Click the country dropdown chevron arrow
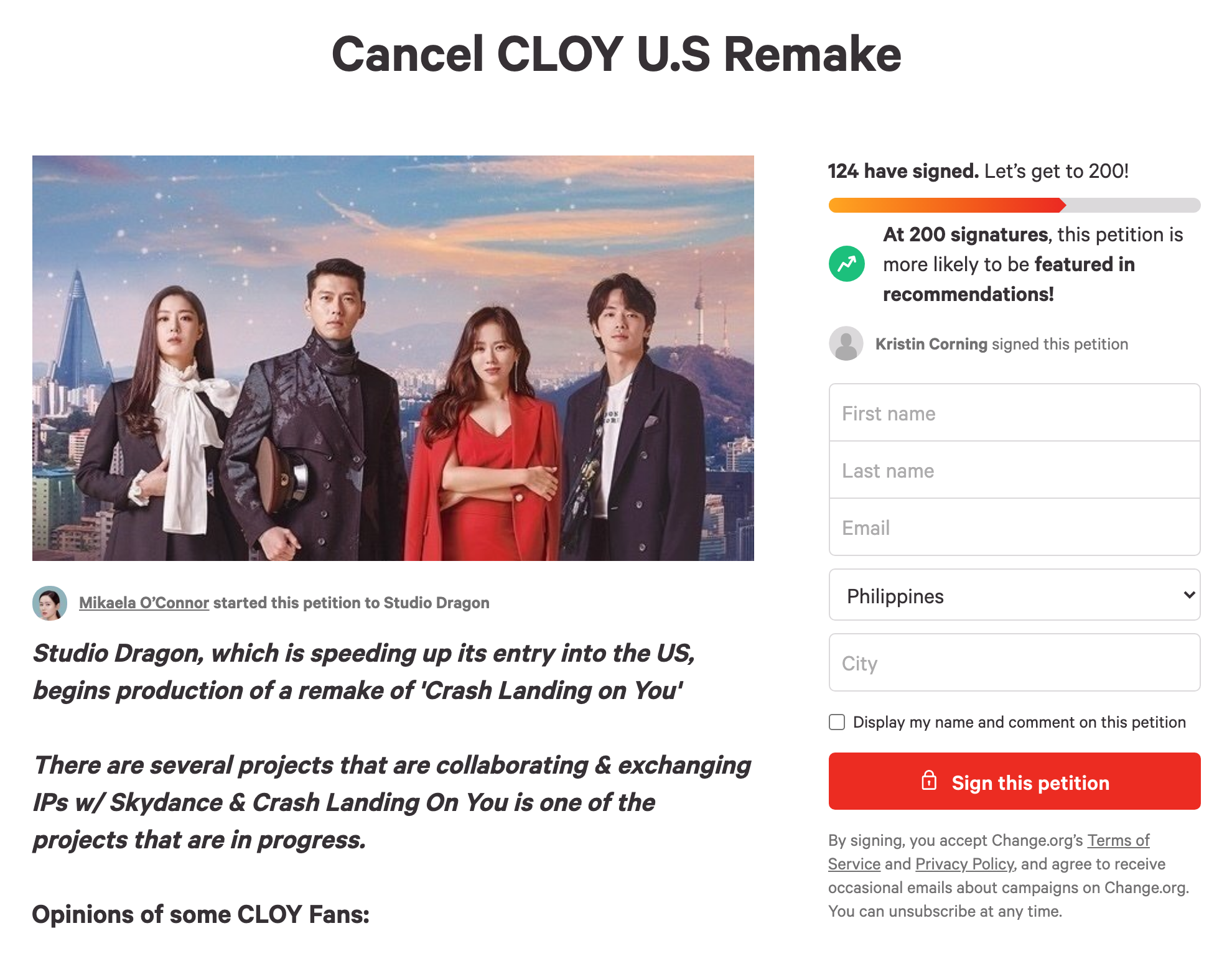The width and height of the screenshot is (1232, 959). [1189, 595]
